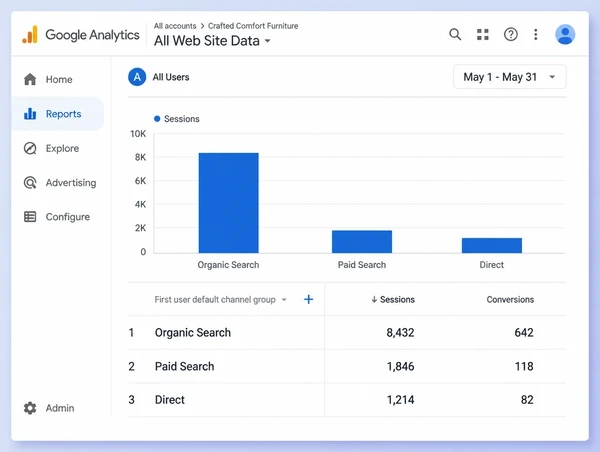Image resolution: width=600 pixels, height=452 pixels.
Task: Open the three-dot more options menu
Action: 535,34
